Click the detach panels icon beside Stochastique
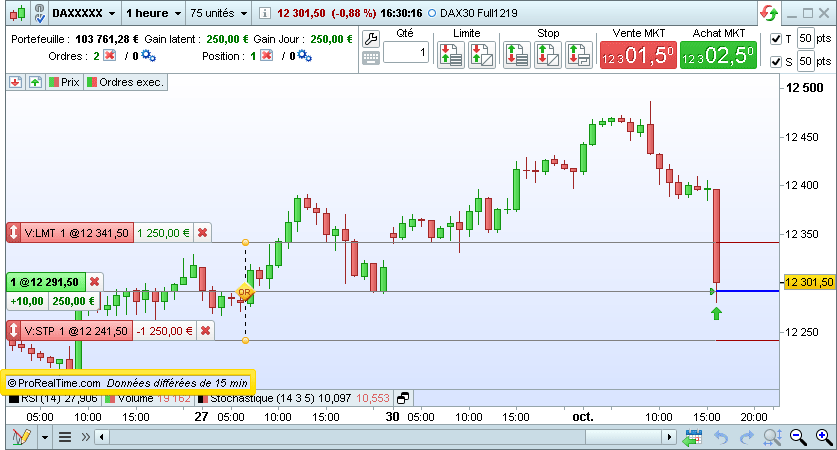 (x=404, y=398)
